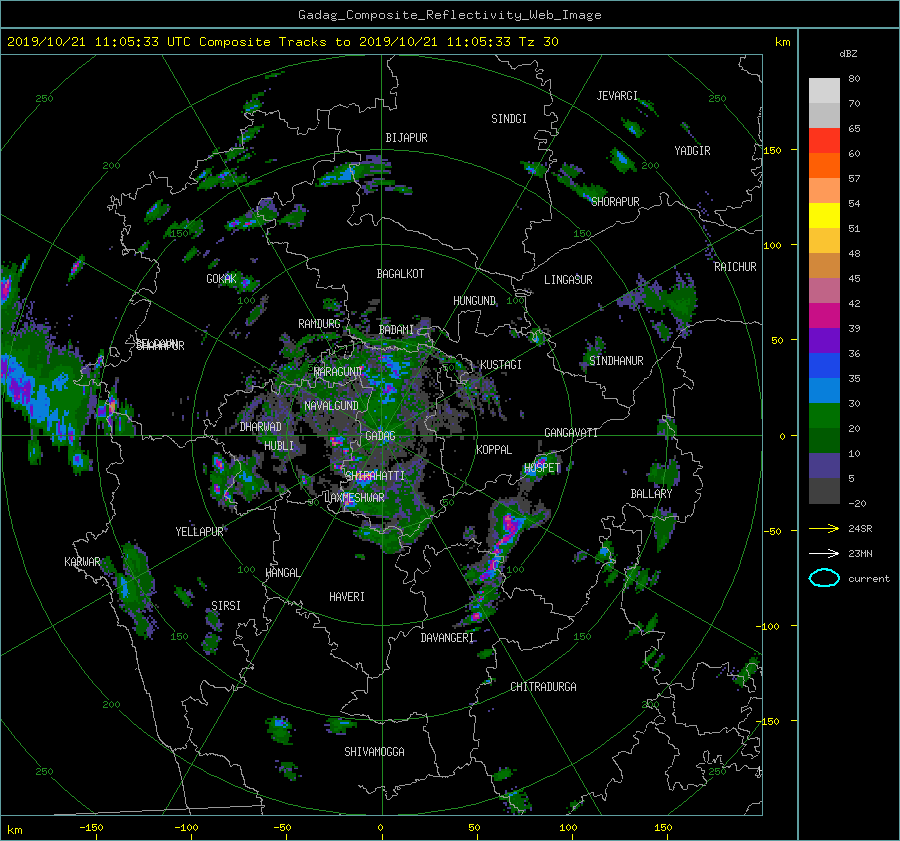The width and height of the screenshot is (900, 841).
Task: Click the SINDHANUR city label
Action: [616, 361]
